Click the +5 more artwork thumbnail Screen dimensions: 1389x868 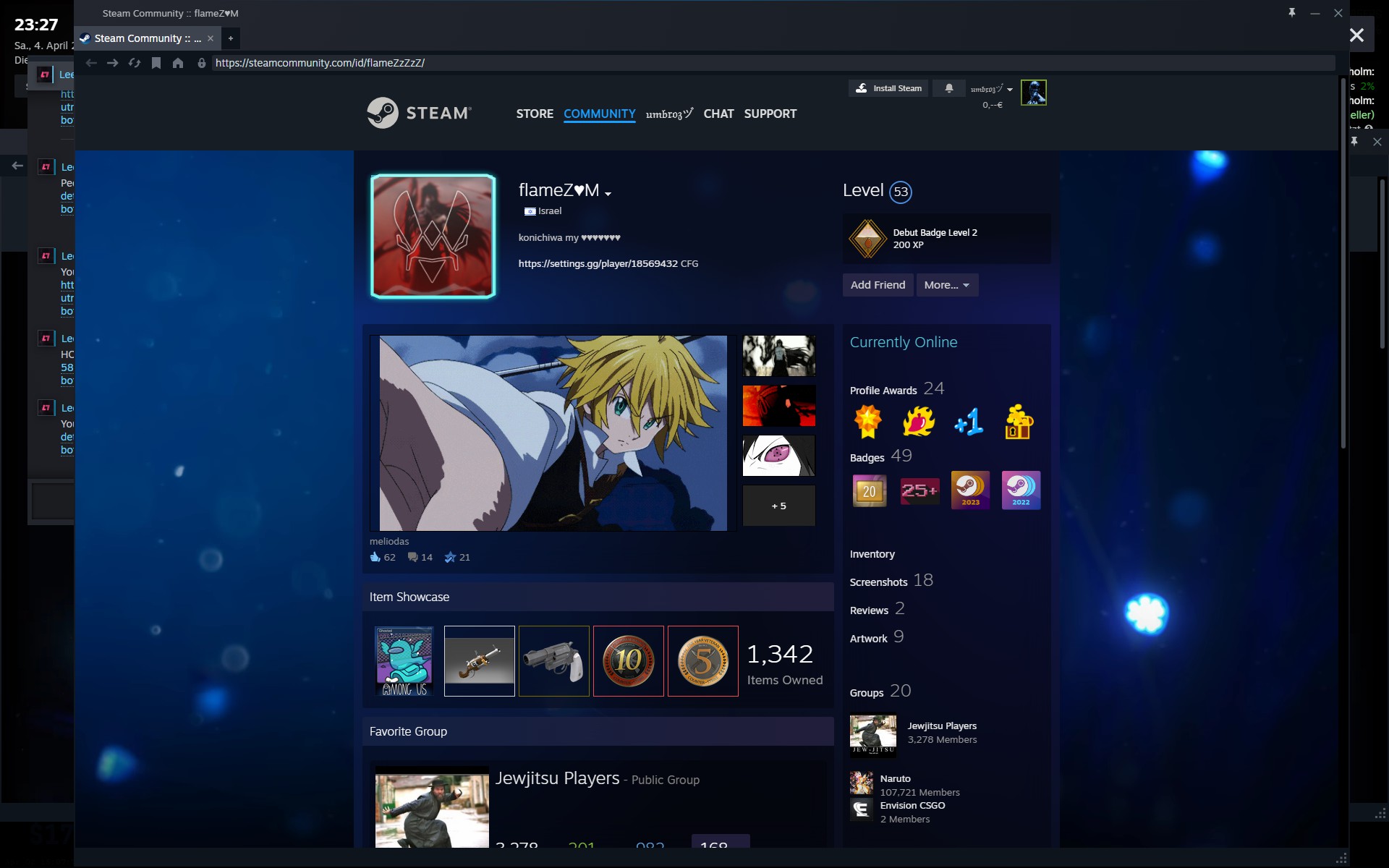tap(778, 506)
